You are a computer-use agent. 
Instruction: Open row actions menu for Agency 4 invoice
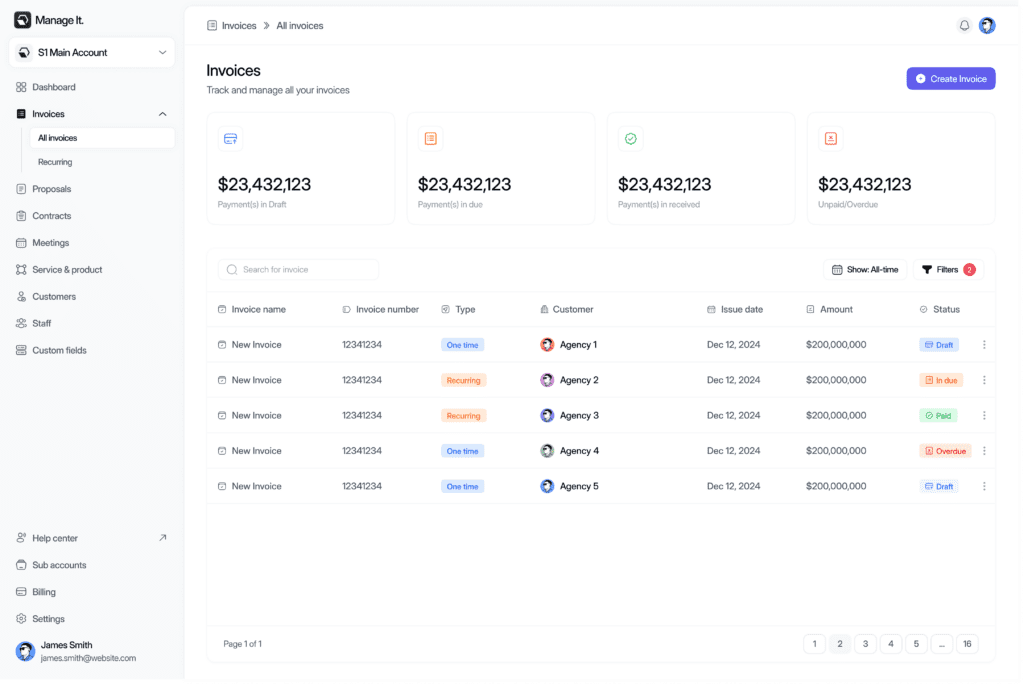(984, 451)
